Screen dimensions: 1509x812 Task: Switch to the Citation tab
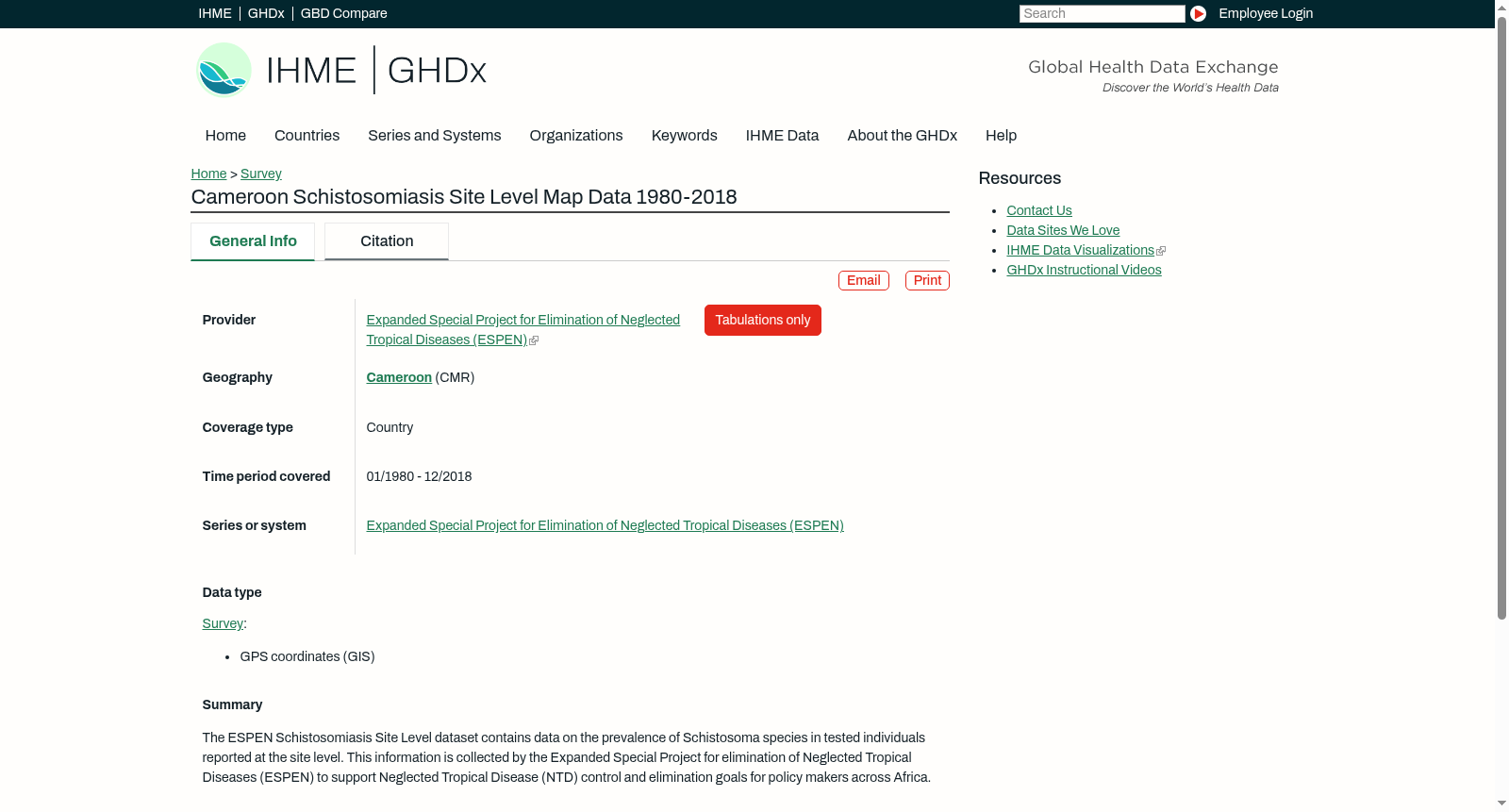coord(387,241)
